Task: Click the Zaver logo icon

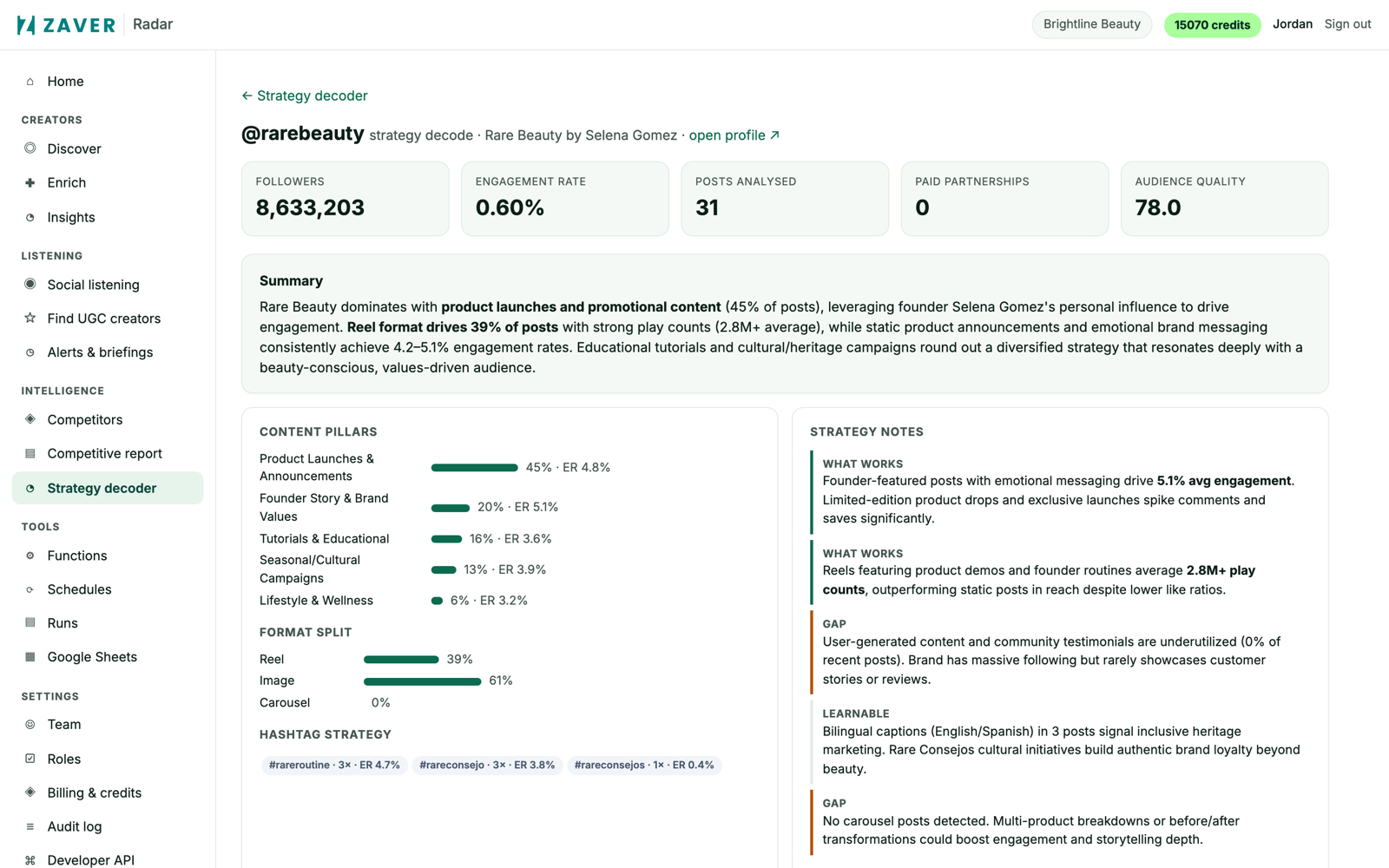Action: tap(27, 25)
